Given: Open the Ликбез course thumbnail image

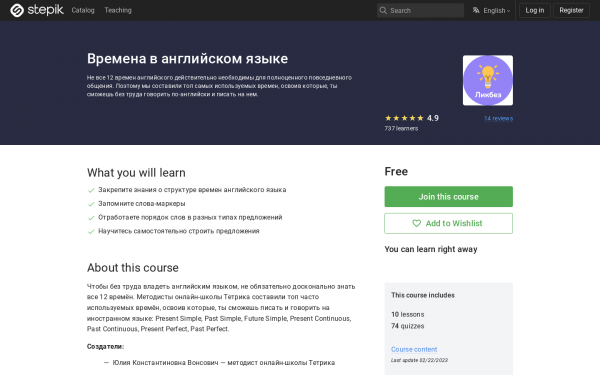Looking at the screenshot, I should [488, 80].
